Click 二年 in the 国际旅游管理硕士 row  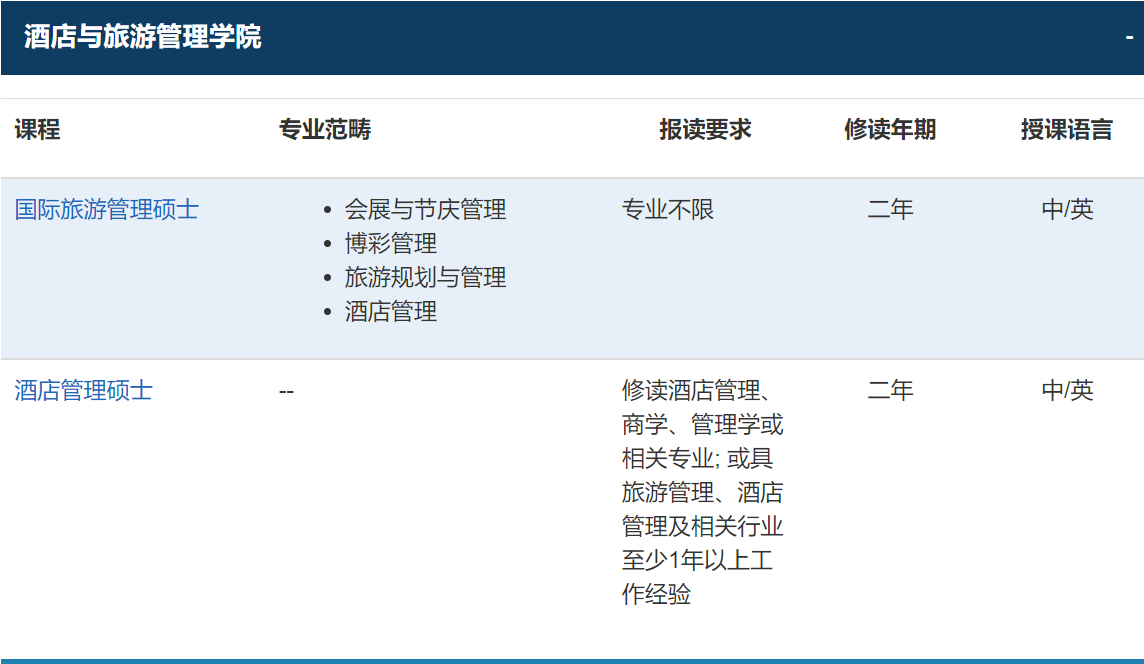(x=890, y=210)
